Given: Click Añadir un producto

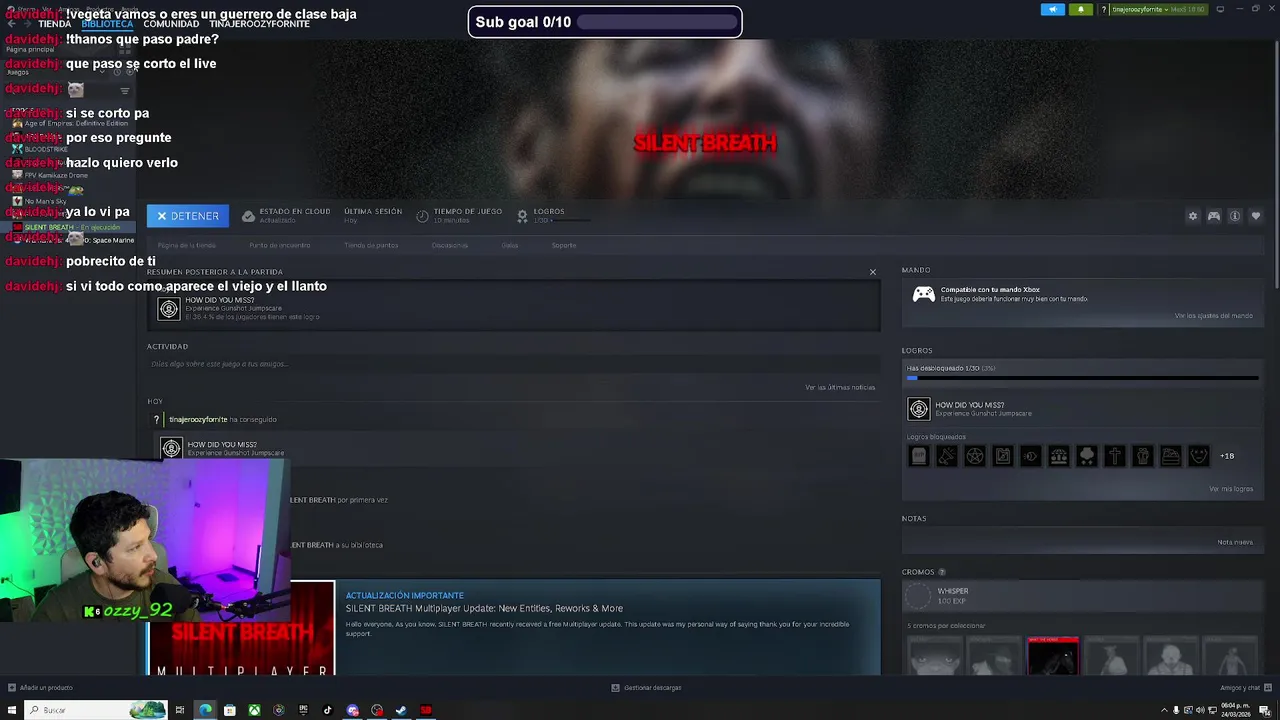Looking at the screenshot, I should pos(40,688).
